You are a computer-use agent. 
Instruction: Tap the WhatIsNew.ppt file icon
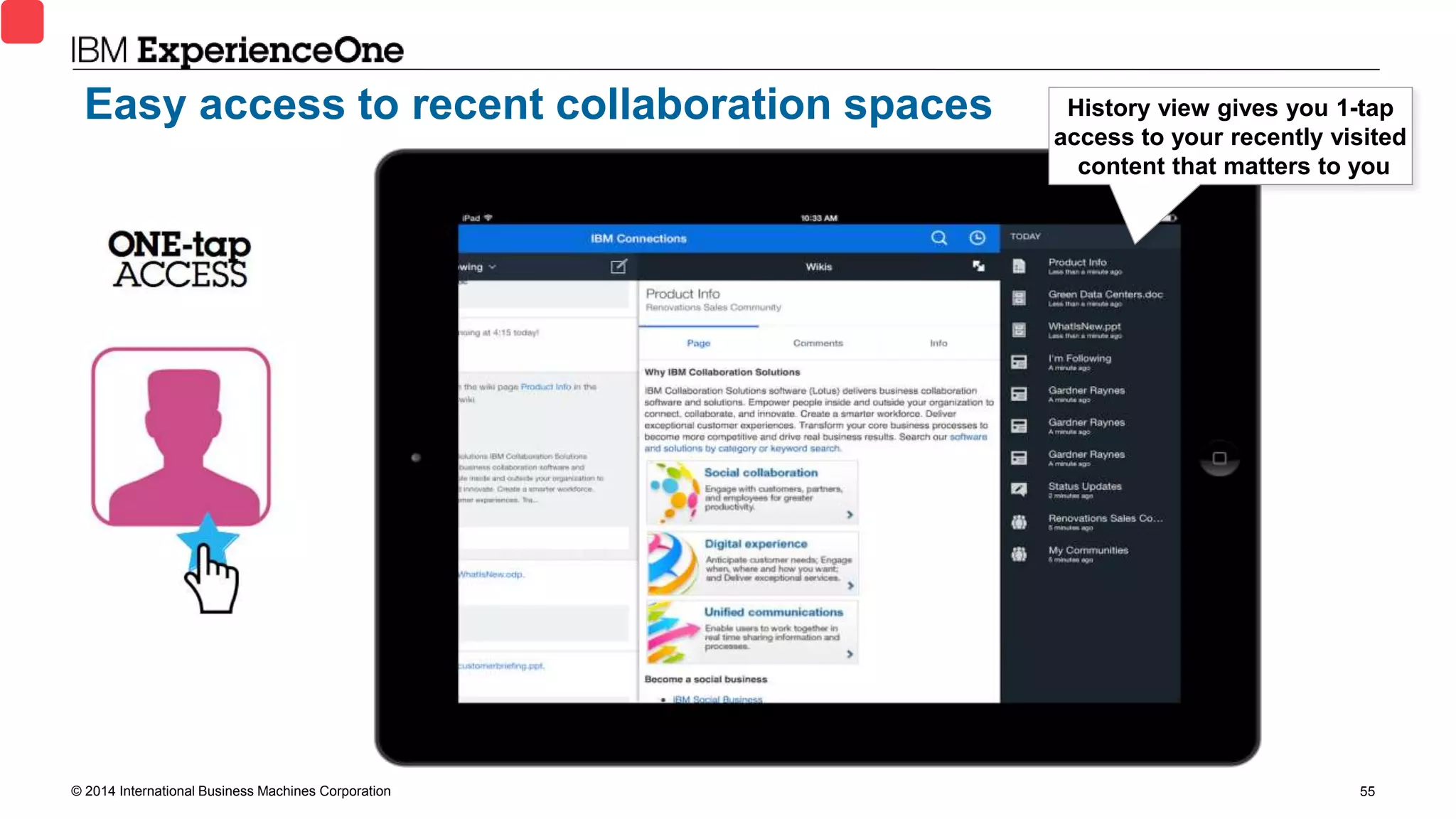tap(1019, 330)
